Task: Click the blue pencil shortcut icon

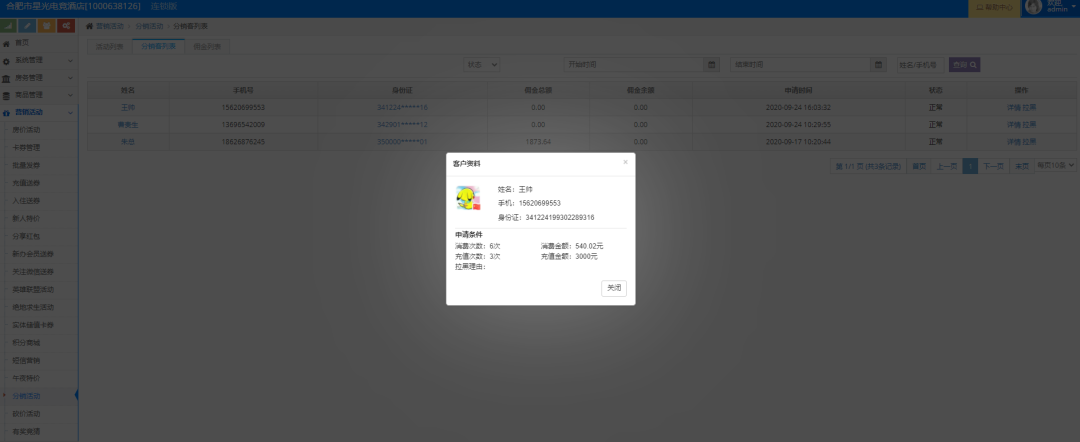Action: 28,26
